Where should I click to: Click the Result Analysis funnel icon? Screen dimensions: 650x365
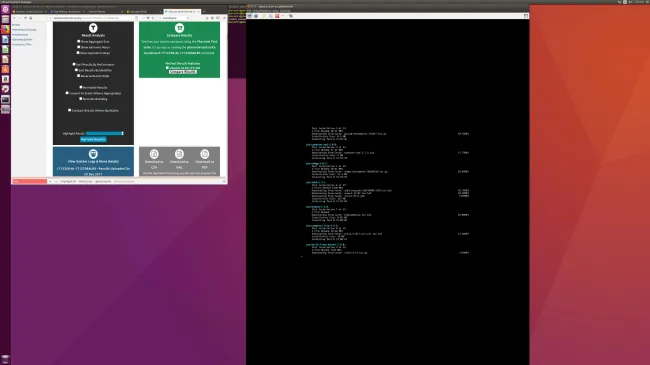pyautogui.click(x=93, y=28)
